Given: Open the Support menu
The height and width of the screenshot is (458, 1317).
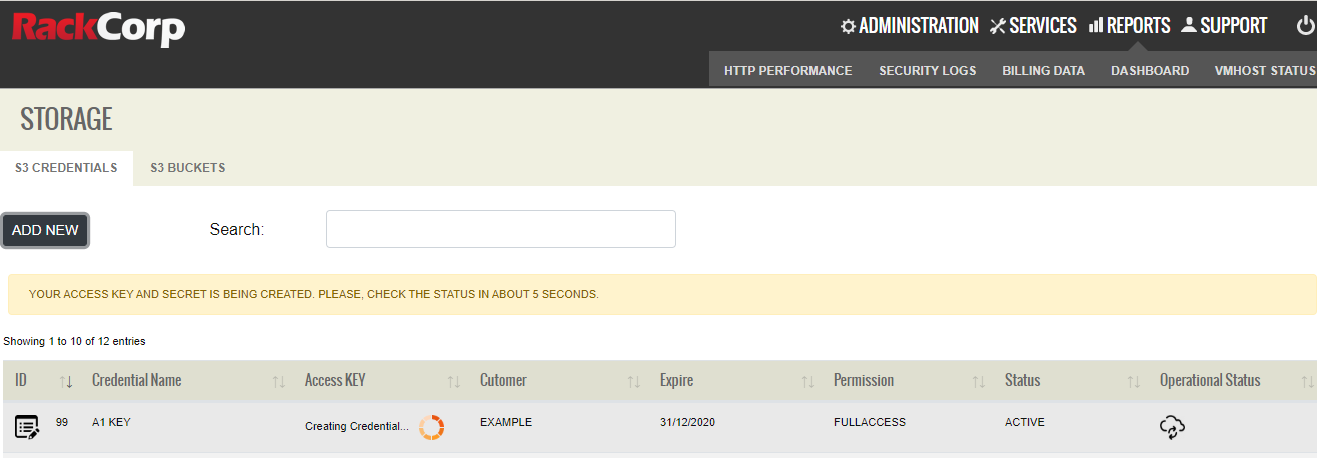Looking at the screenshot, I should 1224,26.
